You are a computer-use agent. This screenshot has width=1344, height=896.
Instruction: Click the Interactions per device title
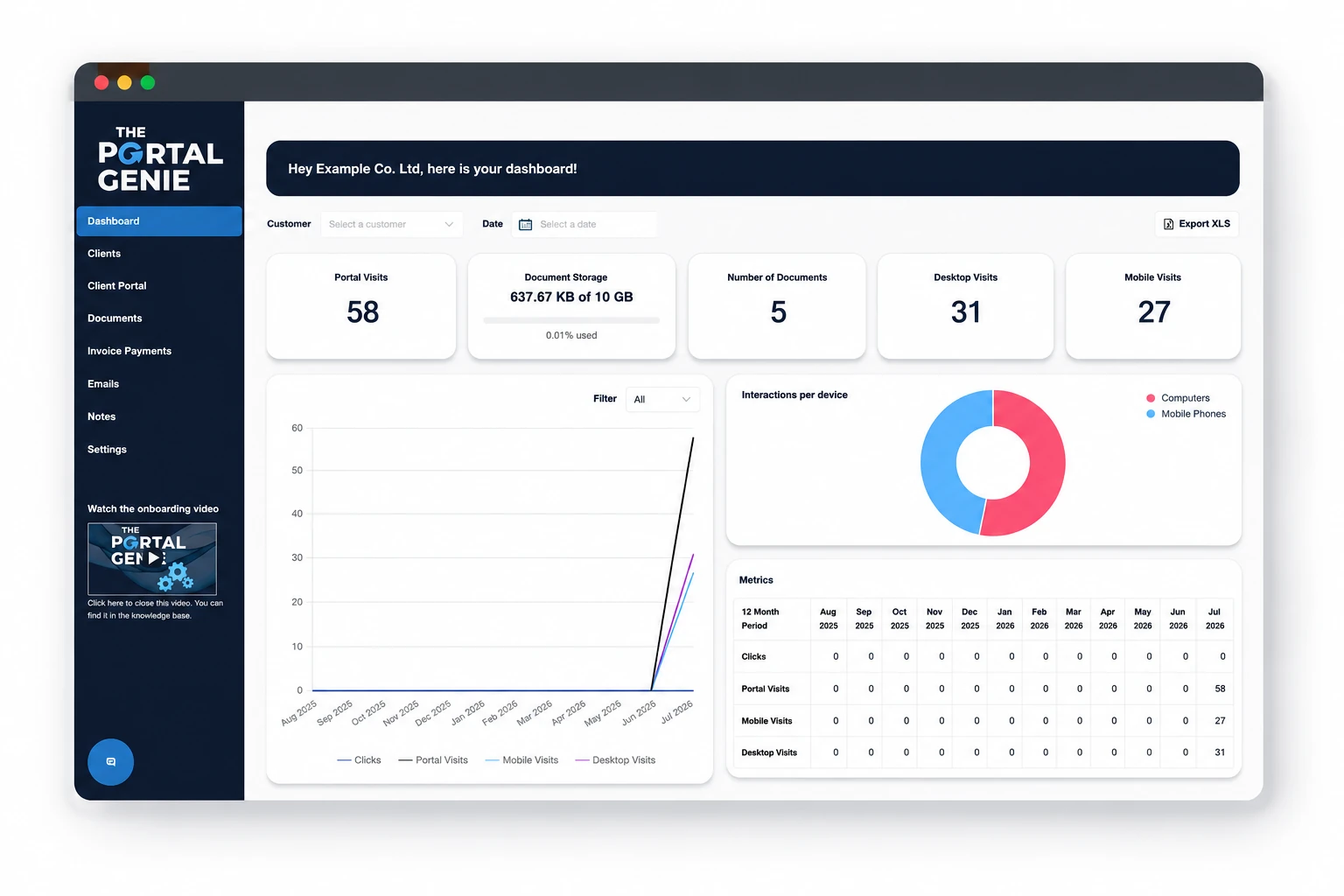(x=794, y=395)
